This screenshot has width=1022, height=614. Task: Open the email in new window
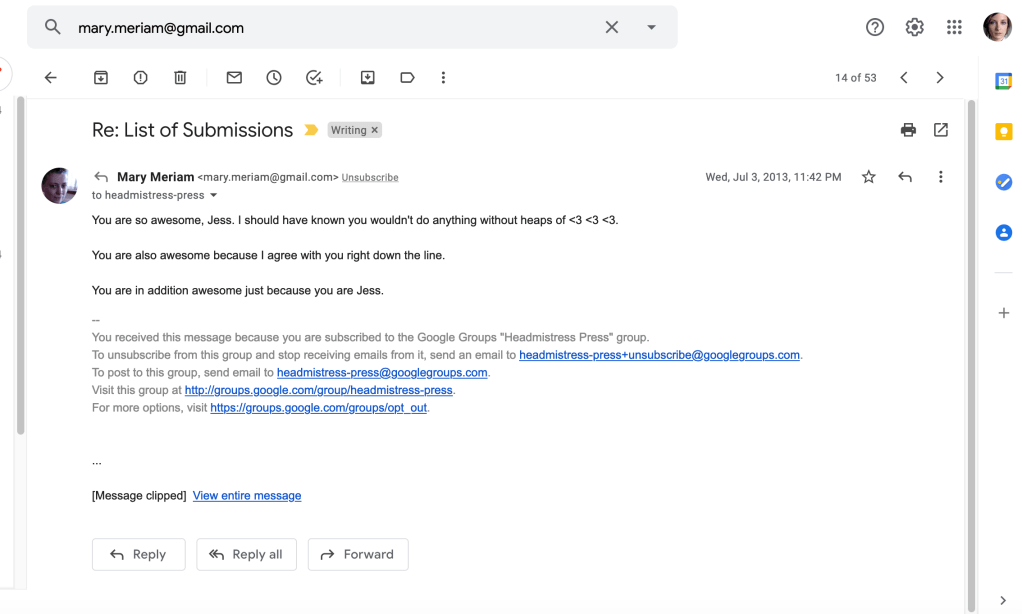click(x=941, y=130)
